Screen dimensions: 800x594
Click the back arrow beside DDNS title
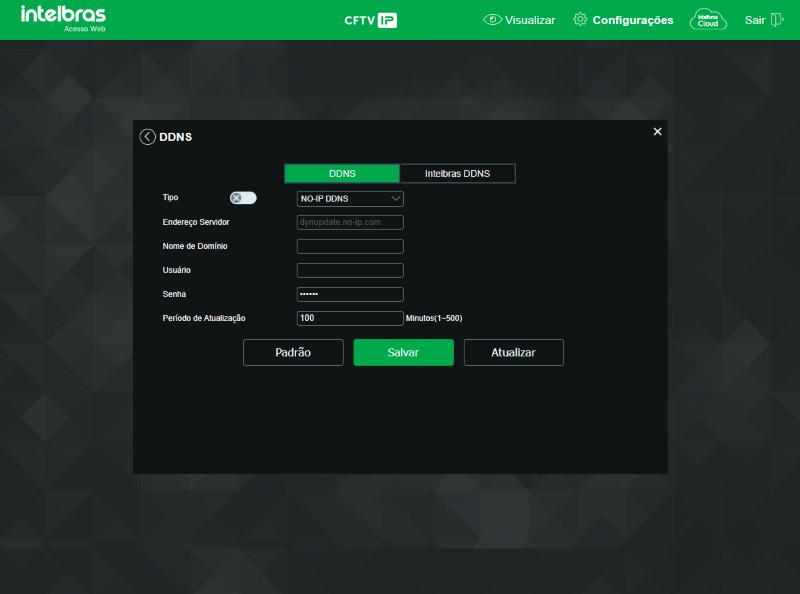point(147,137)
